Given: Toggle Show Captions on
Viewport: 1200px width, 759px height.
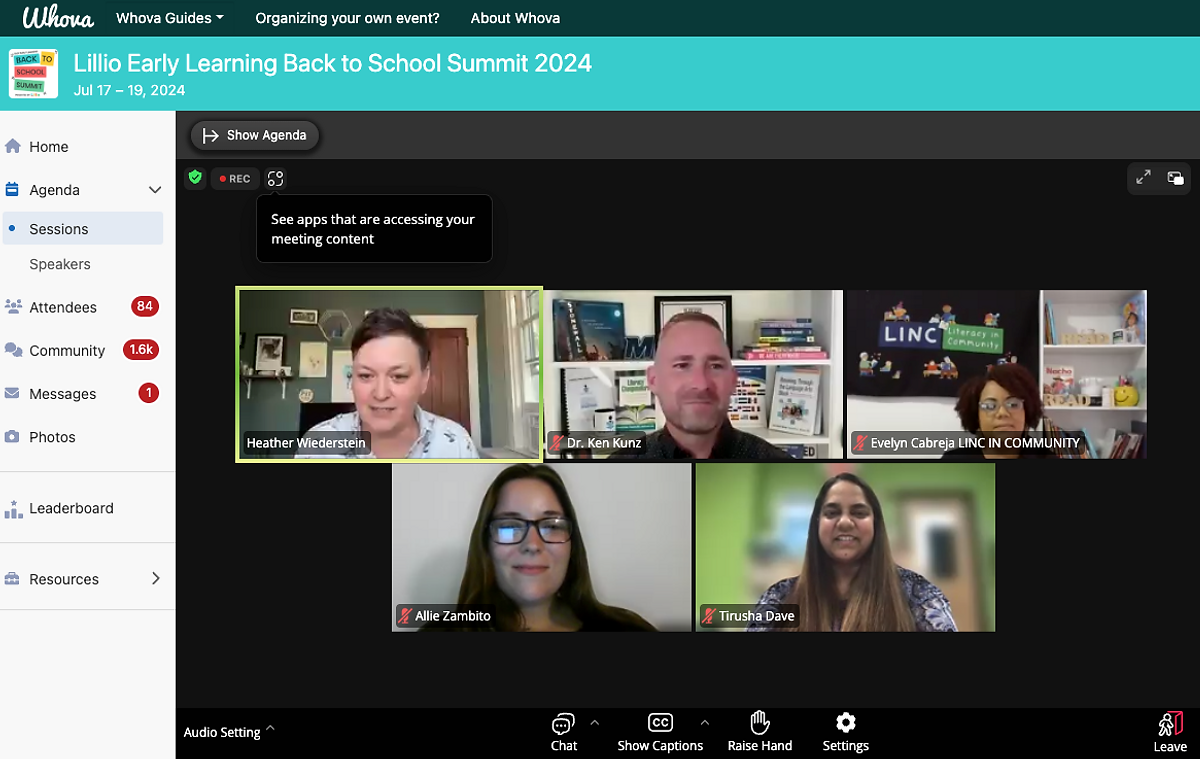Looking at the screenshot, I should pyautogui.click(x=660, y=732).
